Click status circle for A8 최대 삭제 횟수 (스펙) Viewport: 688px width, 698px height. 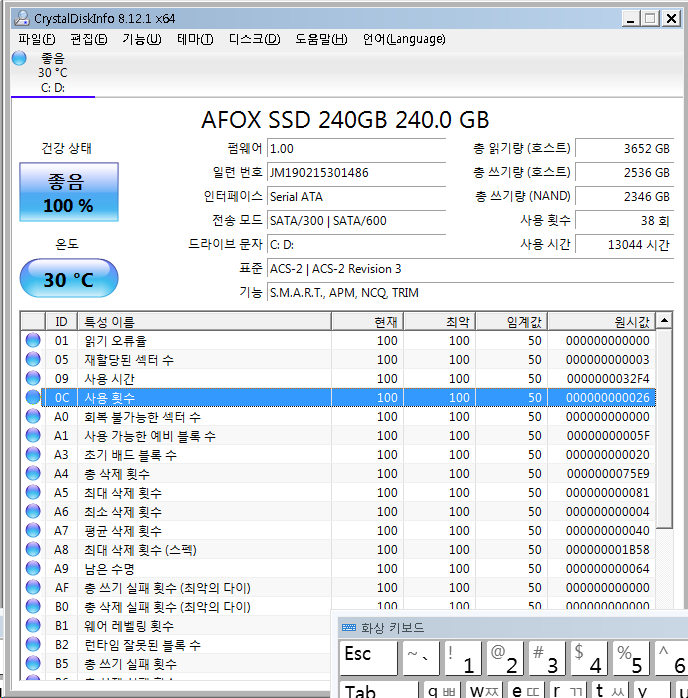pos(33,549)
